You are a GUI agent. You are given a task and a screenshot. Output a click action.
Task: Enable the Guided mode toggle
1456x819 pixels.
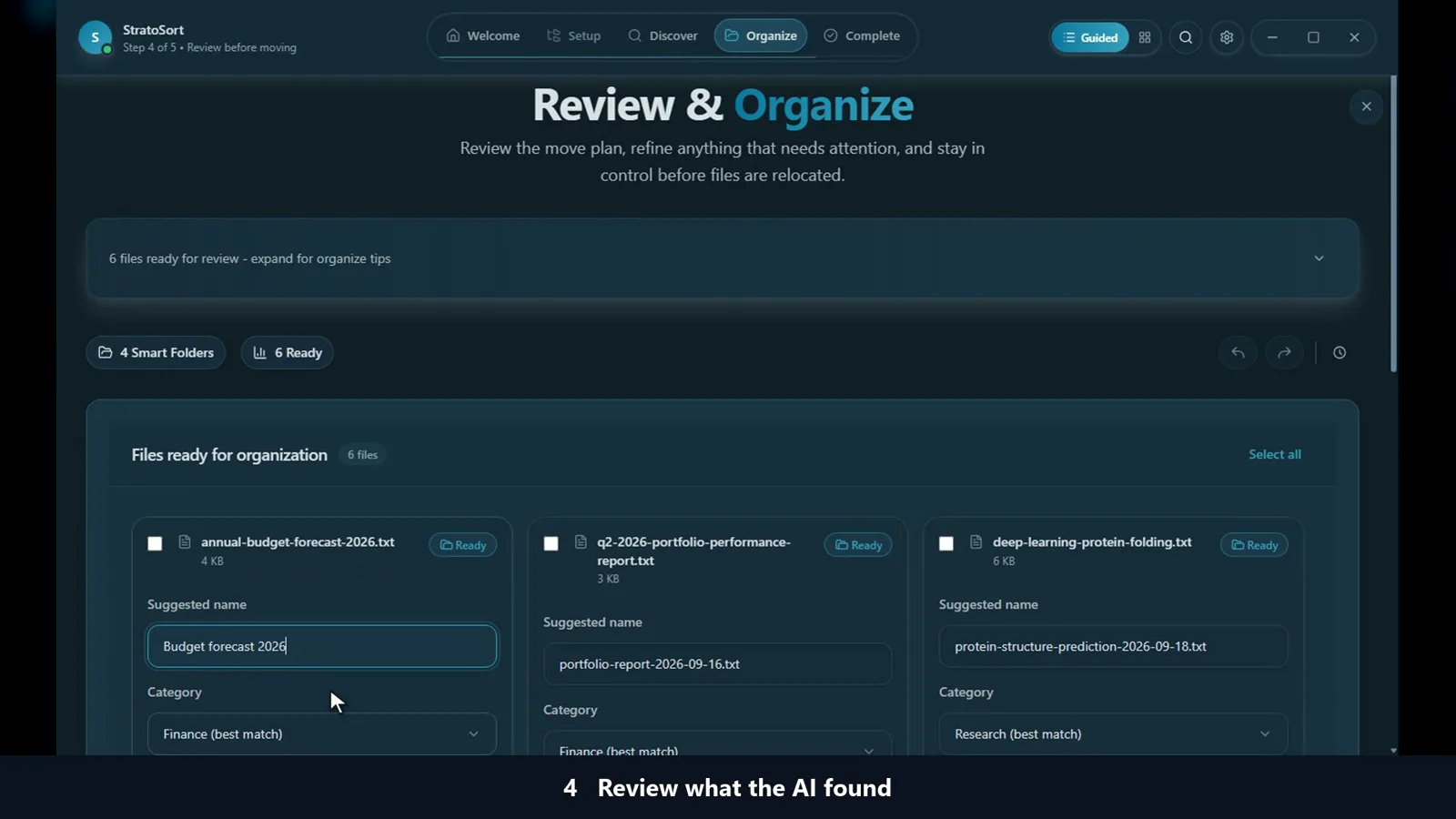click(1090, 37)
